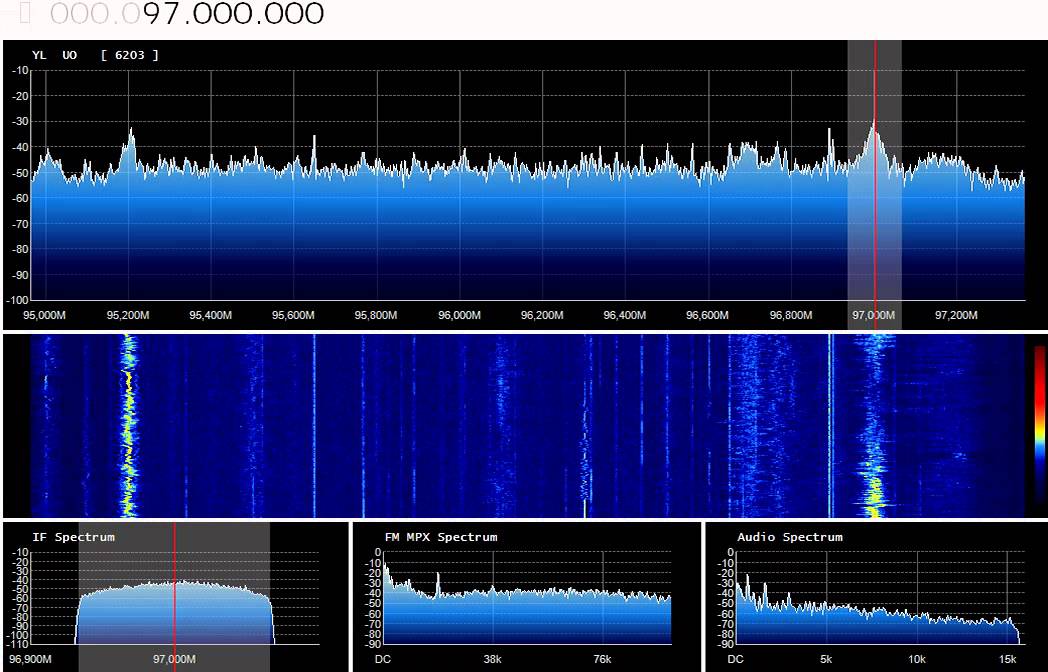Viewport: 1048px width, 672px height.
Task: Click the 15k label in Audio Spectrum
Action: (x=1007, y=659)
